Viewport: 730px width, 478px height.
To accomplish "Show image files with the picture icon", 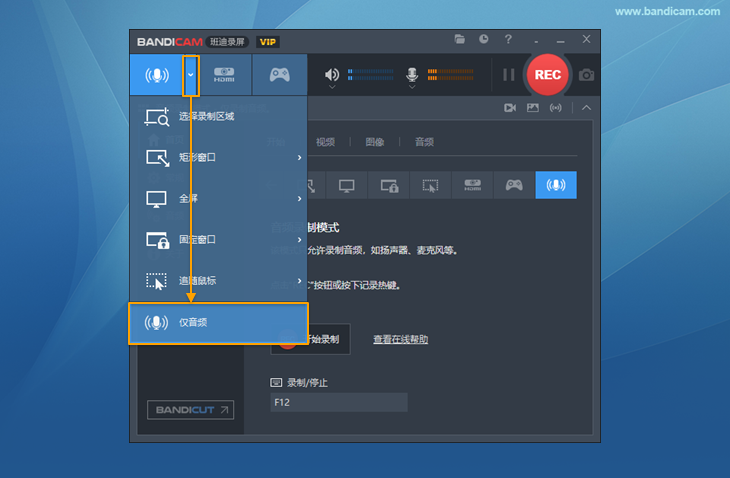I will pos(533,108).
